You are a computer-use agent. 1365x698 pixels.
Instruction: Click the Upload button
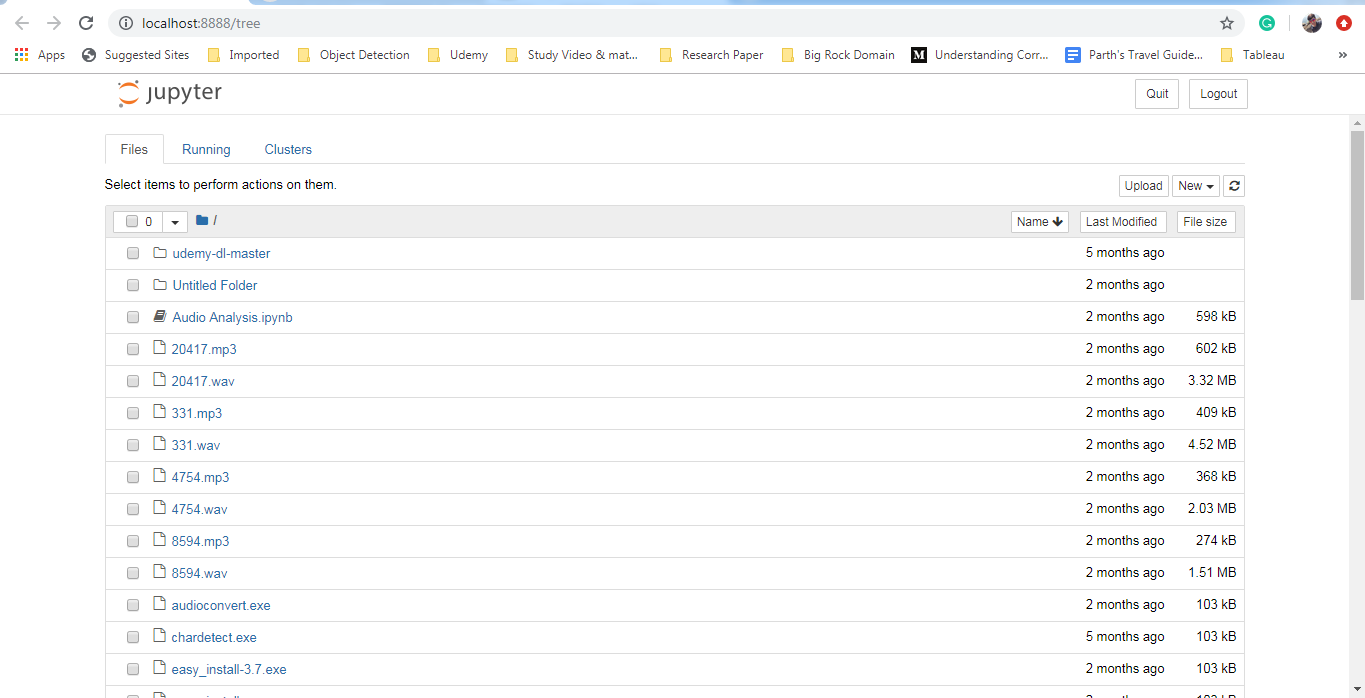pyautogui.click(x=1143, y=185)
